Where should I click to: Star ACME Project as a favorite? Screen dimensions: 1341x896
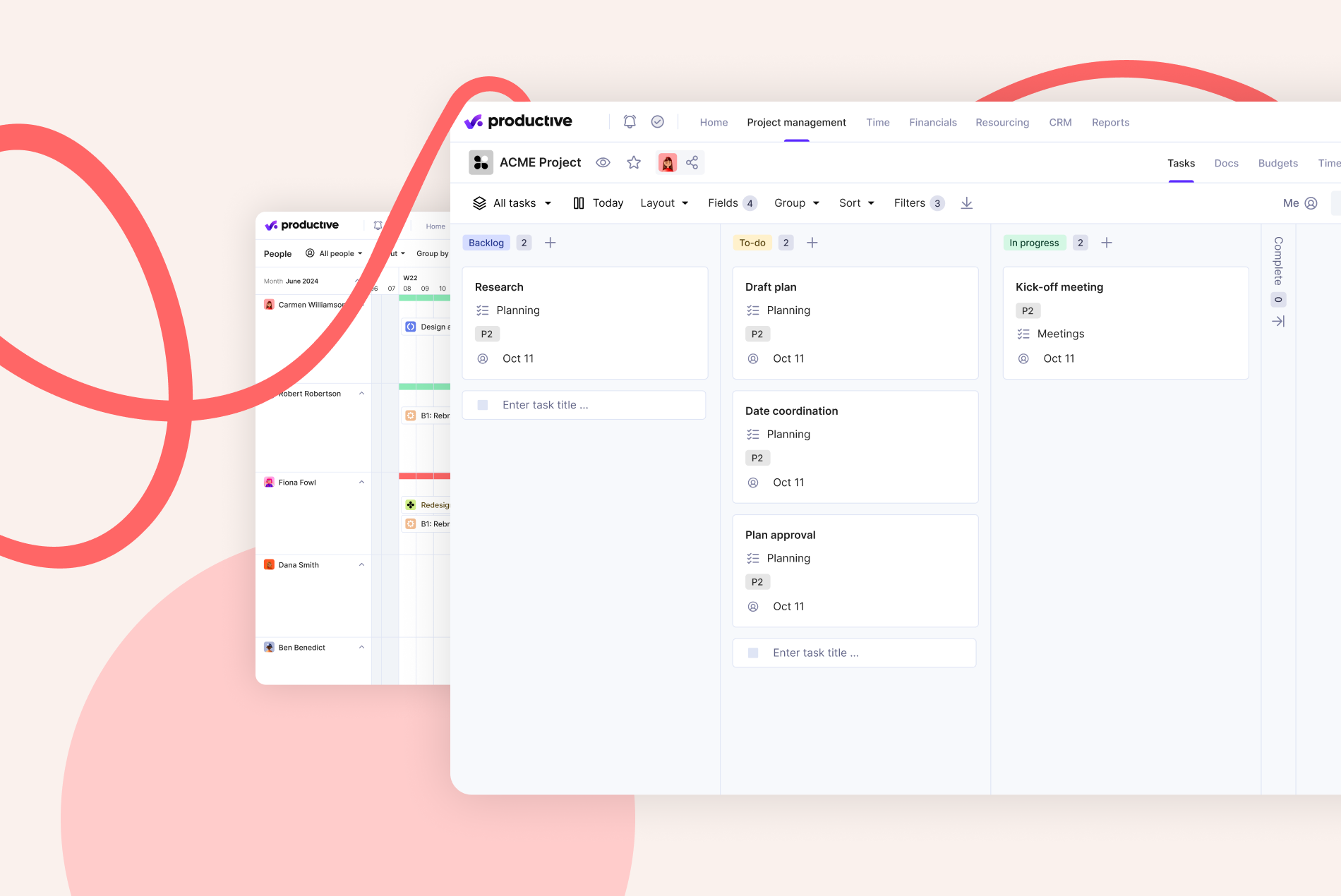pyautogui.click(x=633, y=162)
